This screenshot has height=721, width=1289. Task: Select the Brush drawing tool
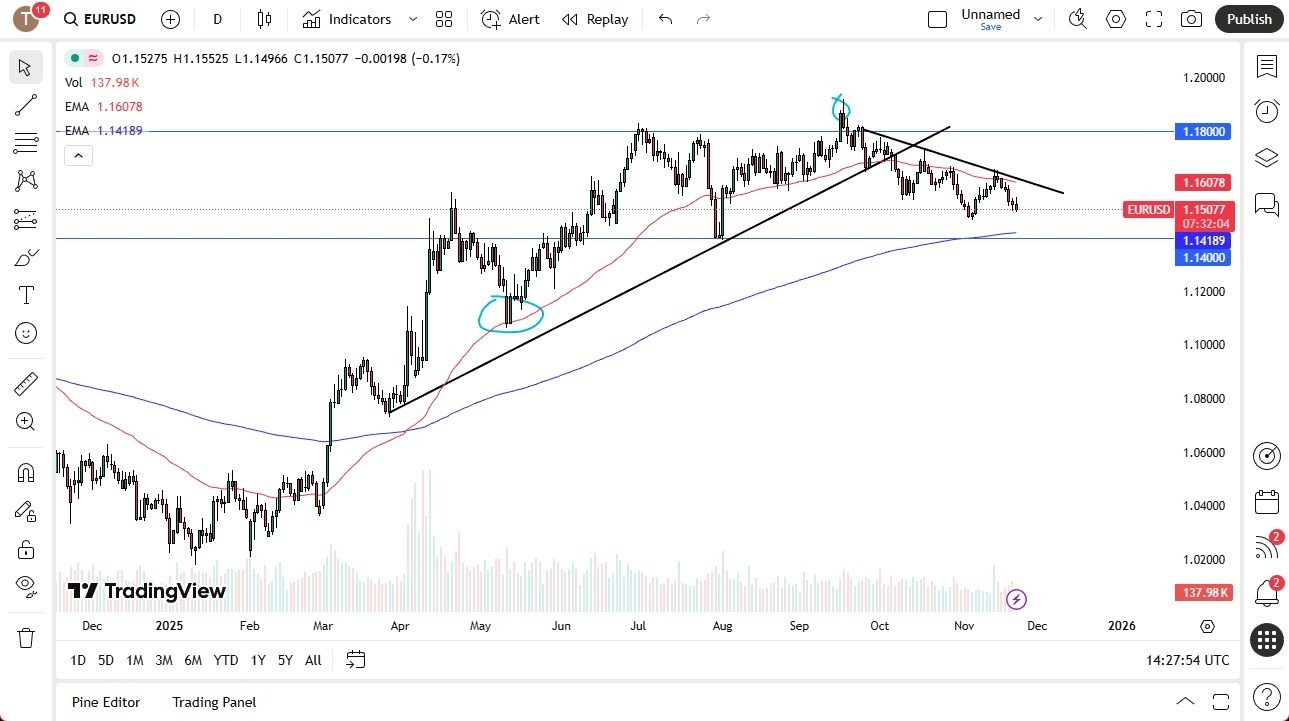[x=26, y=256]
